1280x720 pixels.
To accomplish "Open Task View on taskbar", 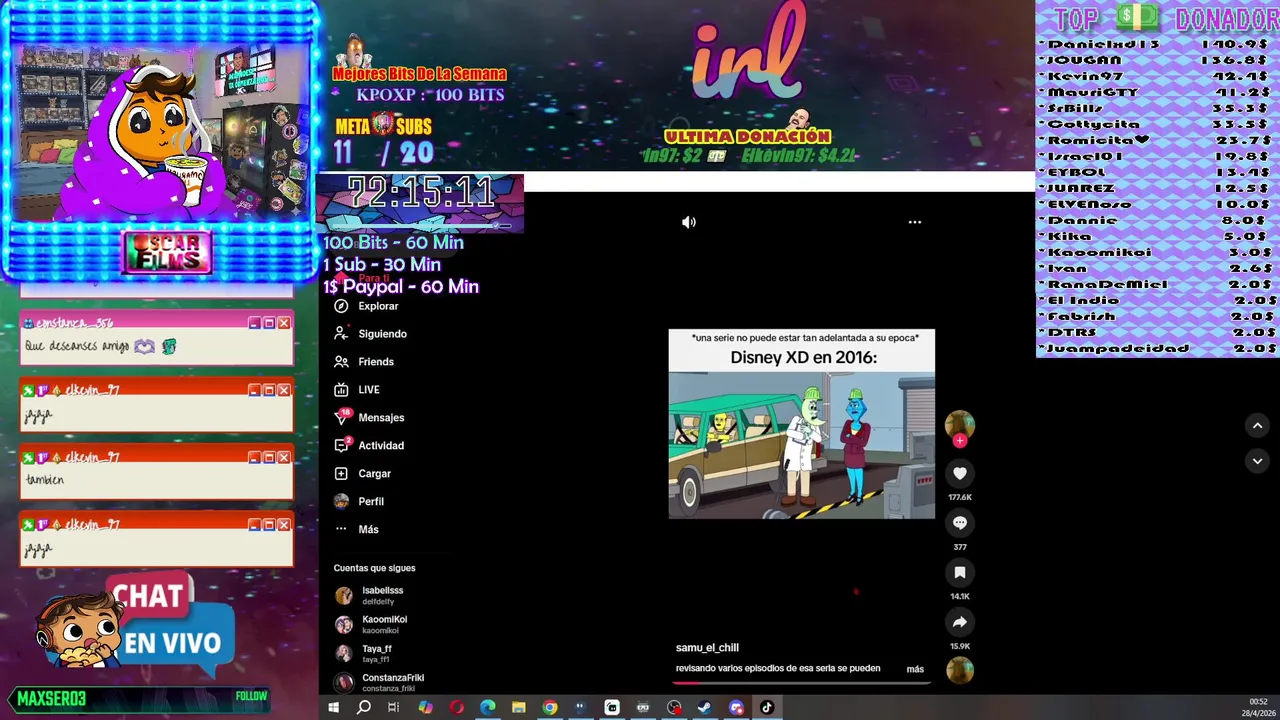I will click(394, 708).
